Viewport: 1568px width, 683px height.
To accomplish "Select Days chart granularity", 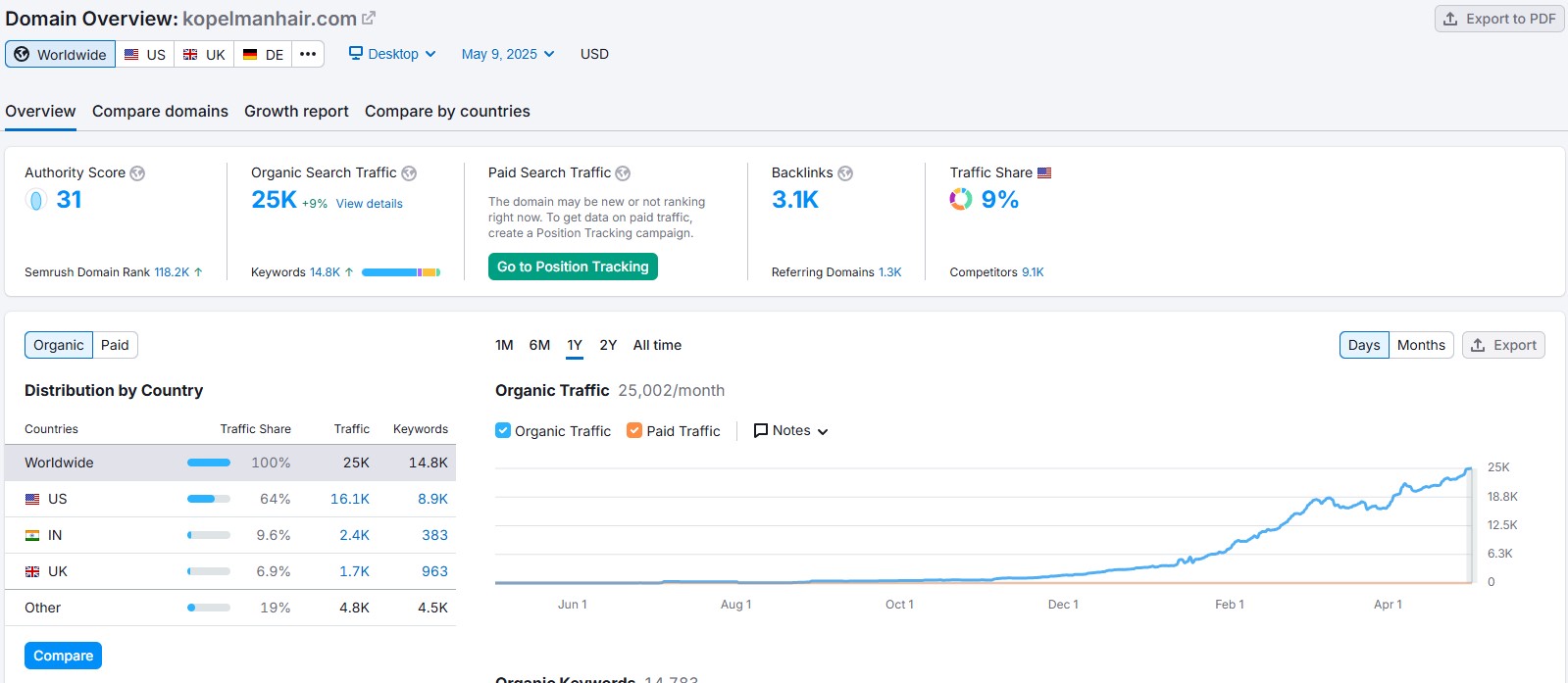I will tap(1364, 345).
